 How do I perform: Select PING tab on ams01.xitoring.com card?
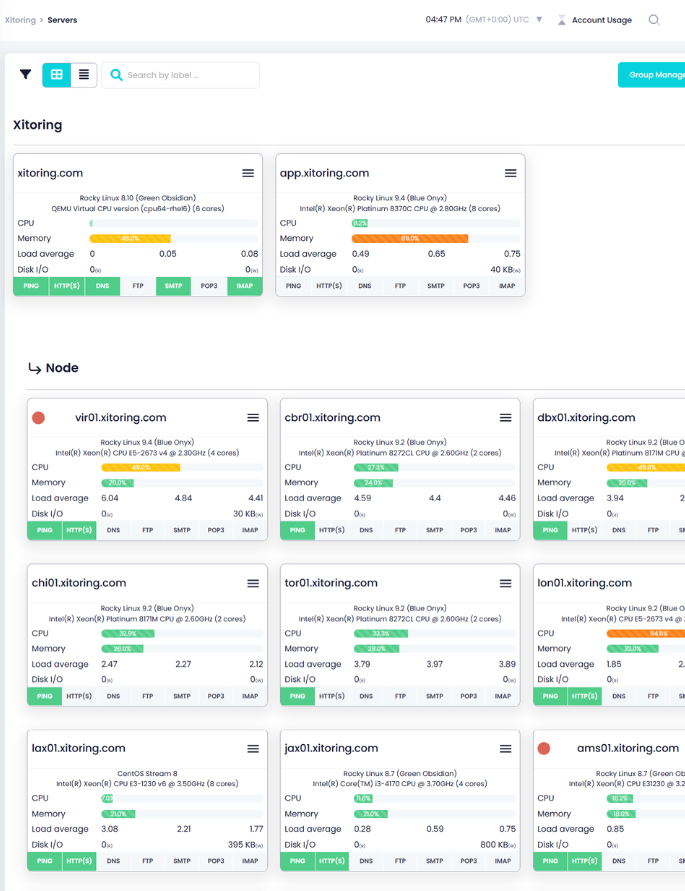coord(550,861)
